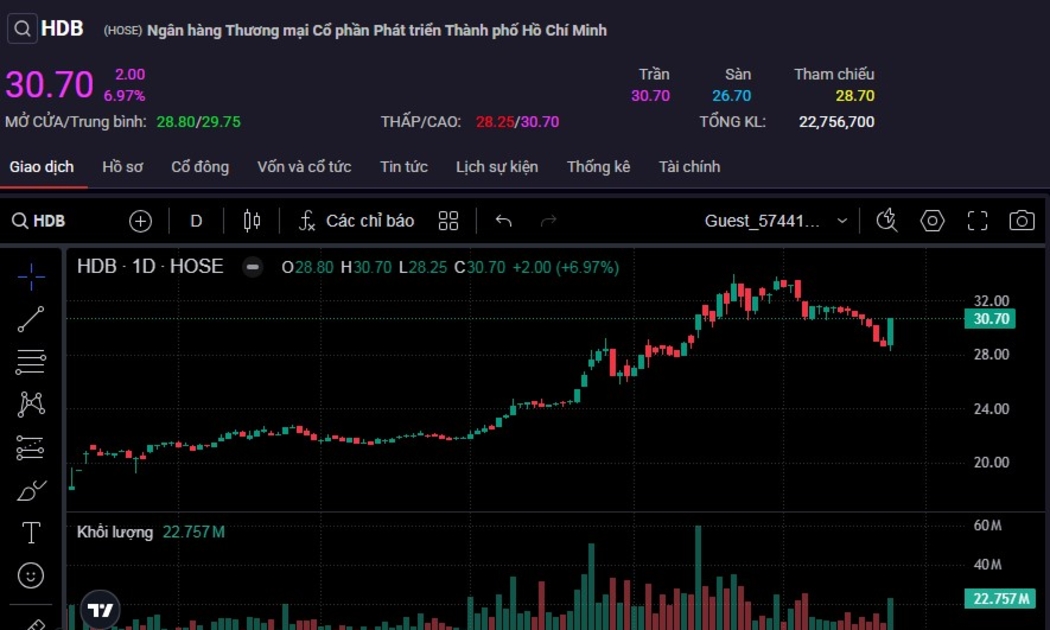Add symbol with the compare plus icon

(140, 221)
